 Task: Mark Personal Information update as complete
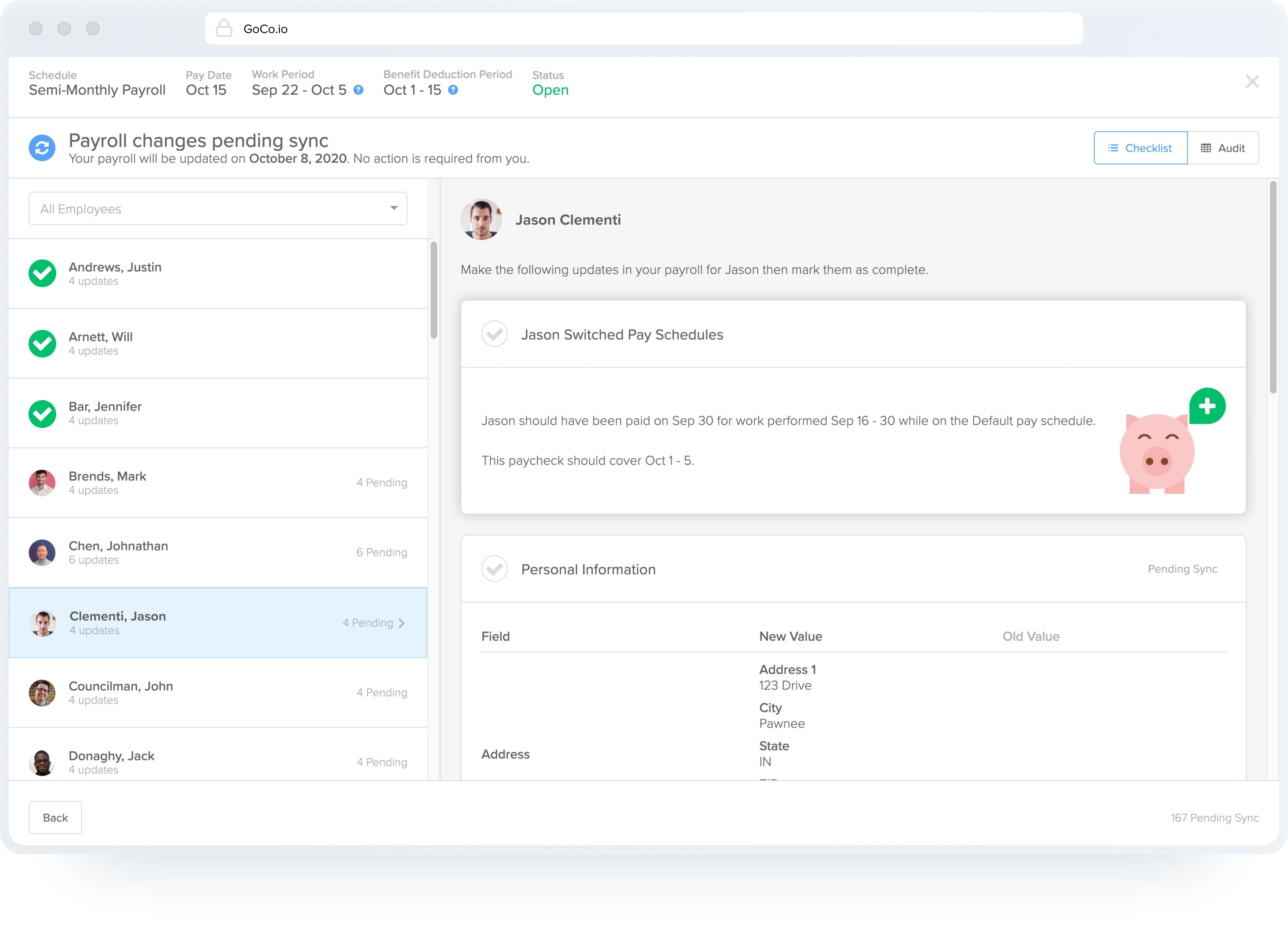[x=494, y=569]
